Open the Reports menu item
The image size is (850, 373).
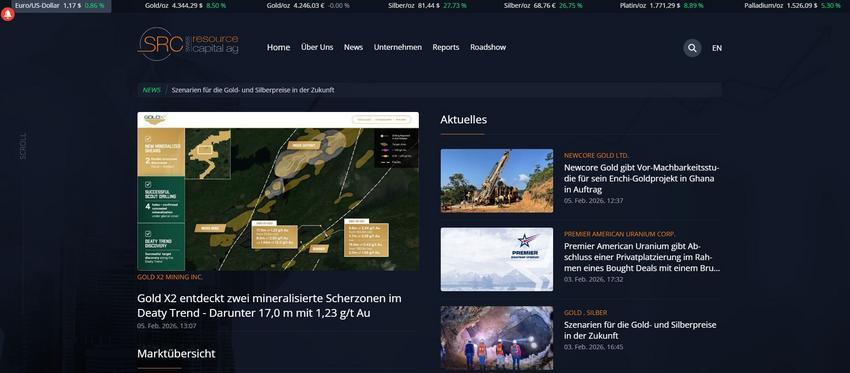point(446,47)
